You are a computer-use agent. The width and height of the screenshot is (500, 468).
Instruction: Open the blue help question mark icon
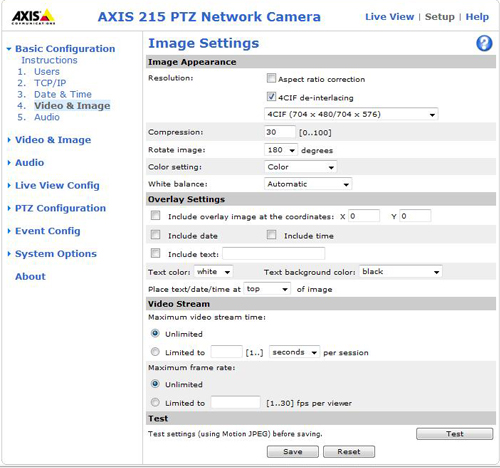coord(484,43)
